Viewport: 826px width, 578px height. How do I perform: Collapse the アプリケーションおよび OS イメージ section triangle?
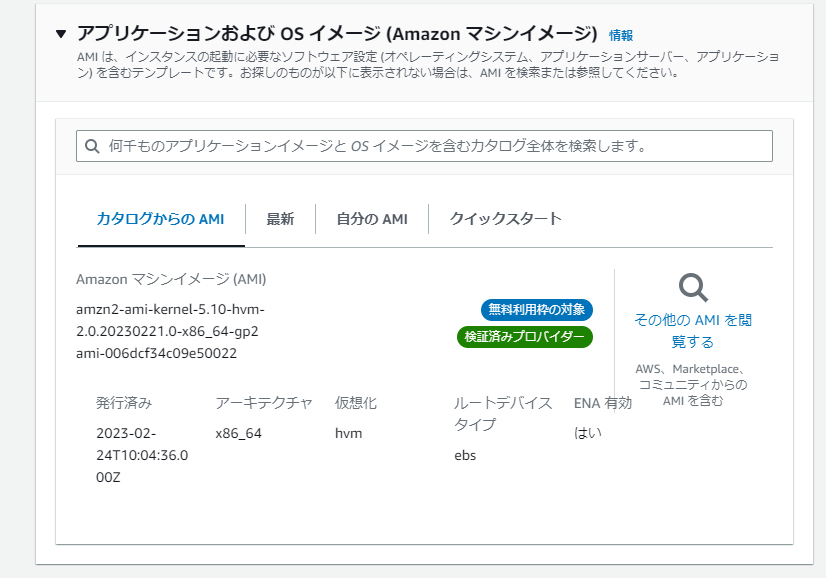point(61,34)
